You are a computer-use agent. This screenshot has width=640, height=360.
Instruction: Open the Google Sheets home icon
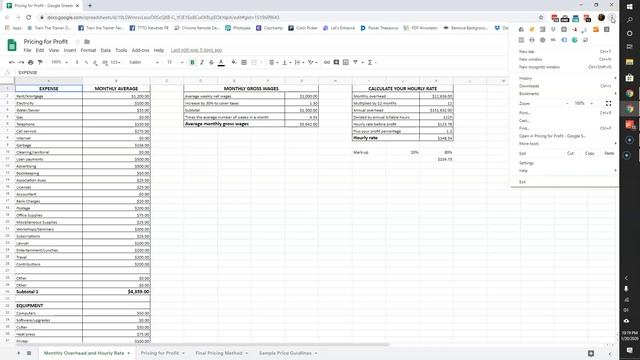(x=12, y=45)
